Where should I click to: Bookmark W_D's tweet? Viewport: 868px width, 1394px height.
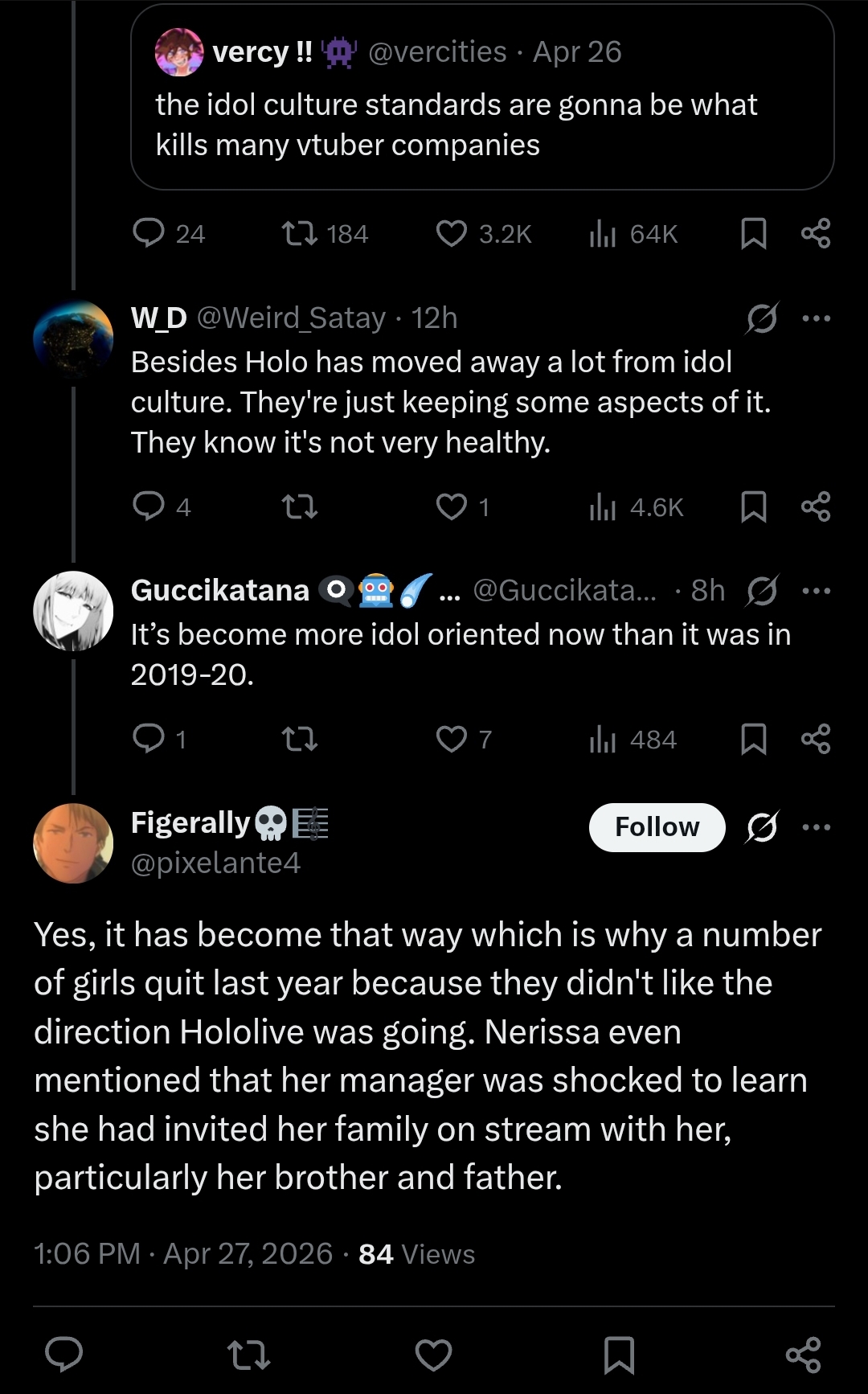coord(753,506)
